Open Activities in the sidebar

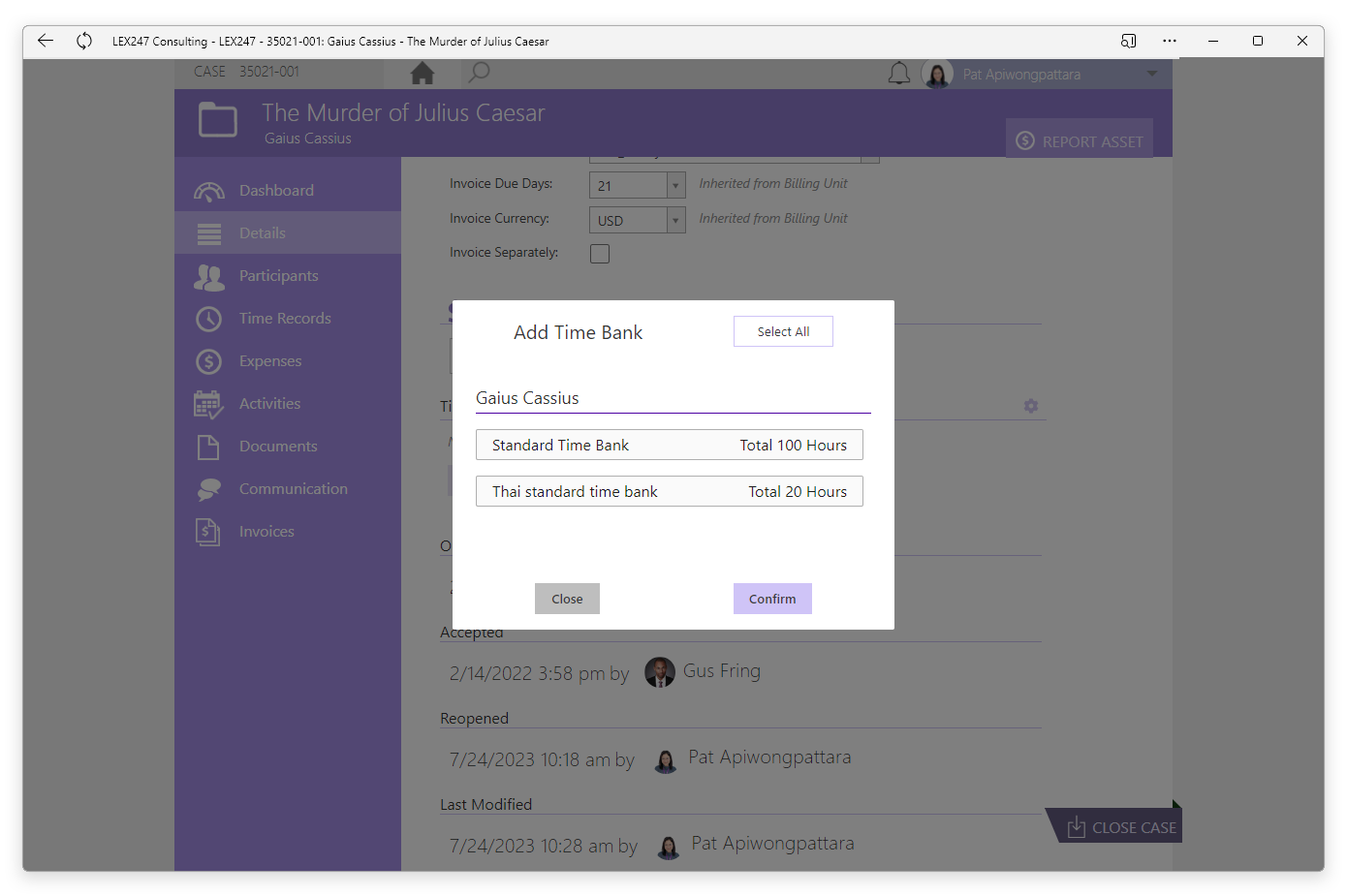(288, 404)
